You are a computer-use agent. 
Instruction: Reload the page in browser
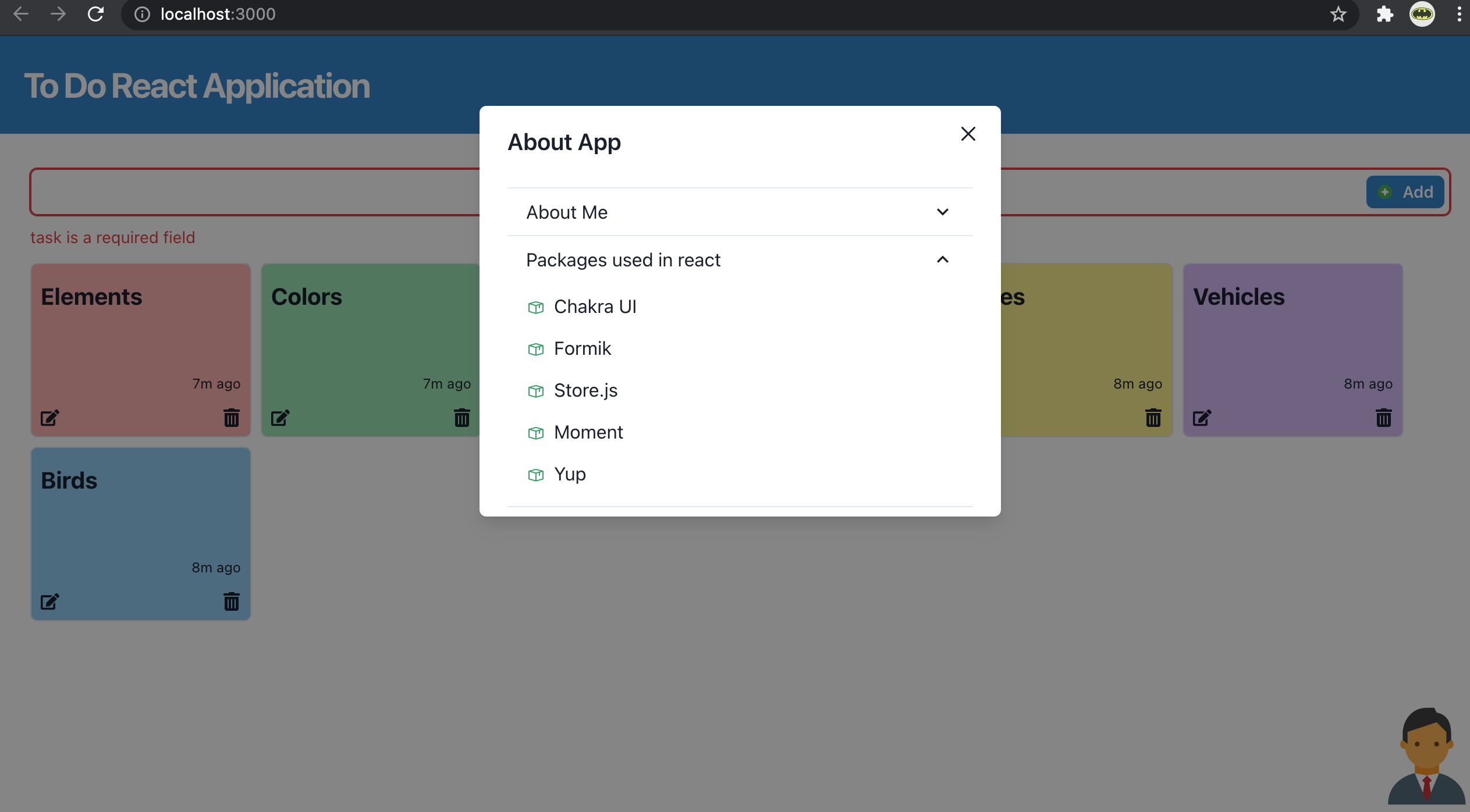click(95, 14)
